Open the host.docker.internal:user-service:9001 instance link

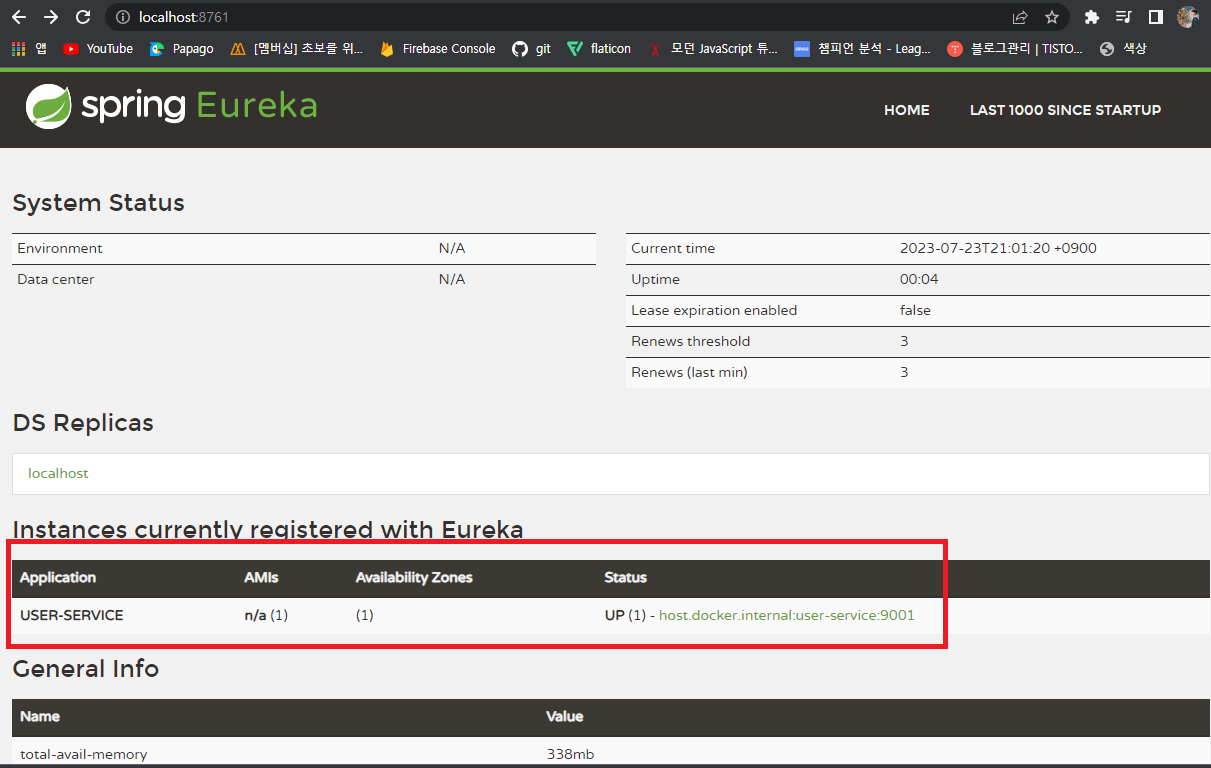tap(786, 615)
